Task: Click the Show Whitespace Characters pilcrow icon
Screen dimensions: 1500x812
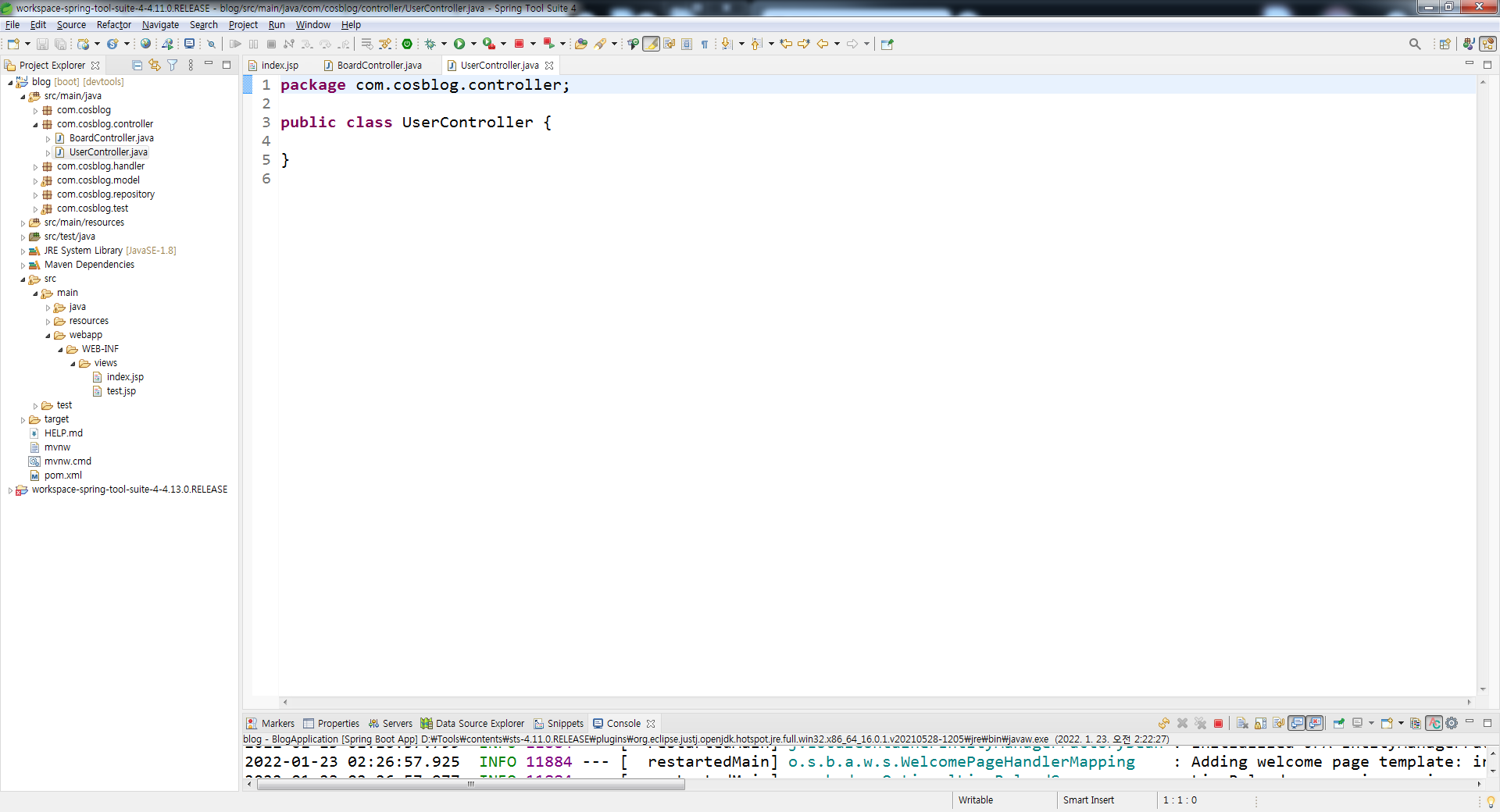Action: 704,44
